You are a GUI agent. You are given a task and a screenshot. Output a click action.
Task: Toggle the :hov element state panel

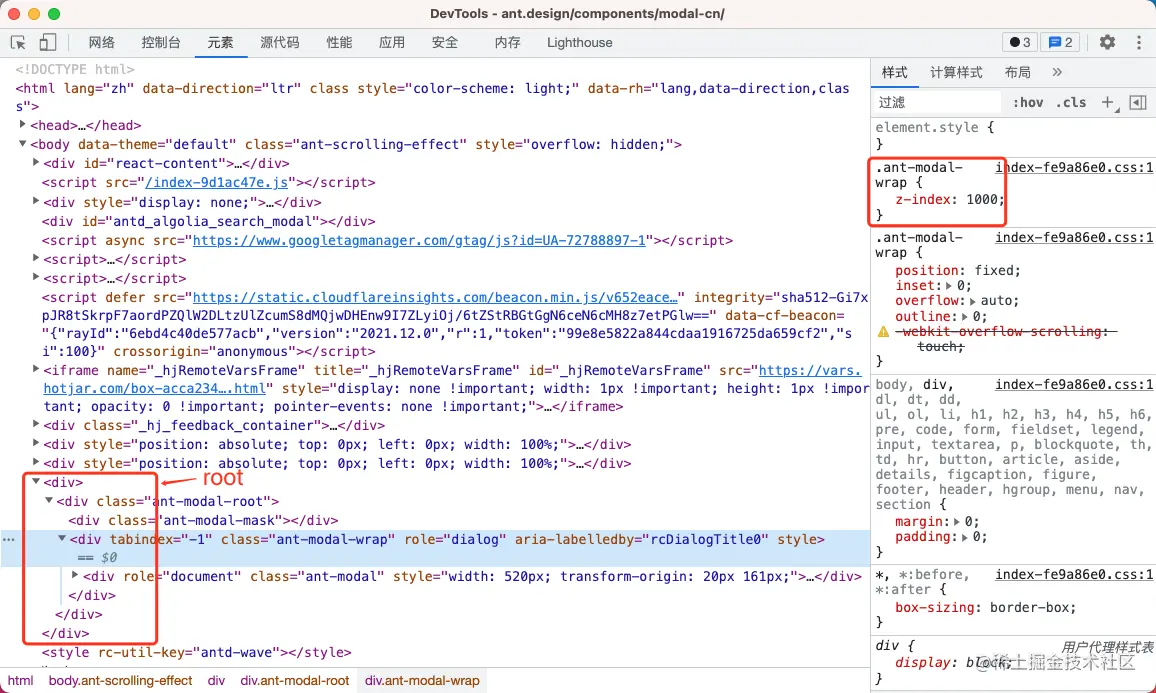click(1028, 102)
